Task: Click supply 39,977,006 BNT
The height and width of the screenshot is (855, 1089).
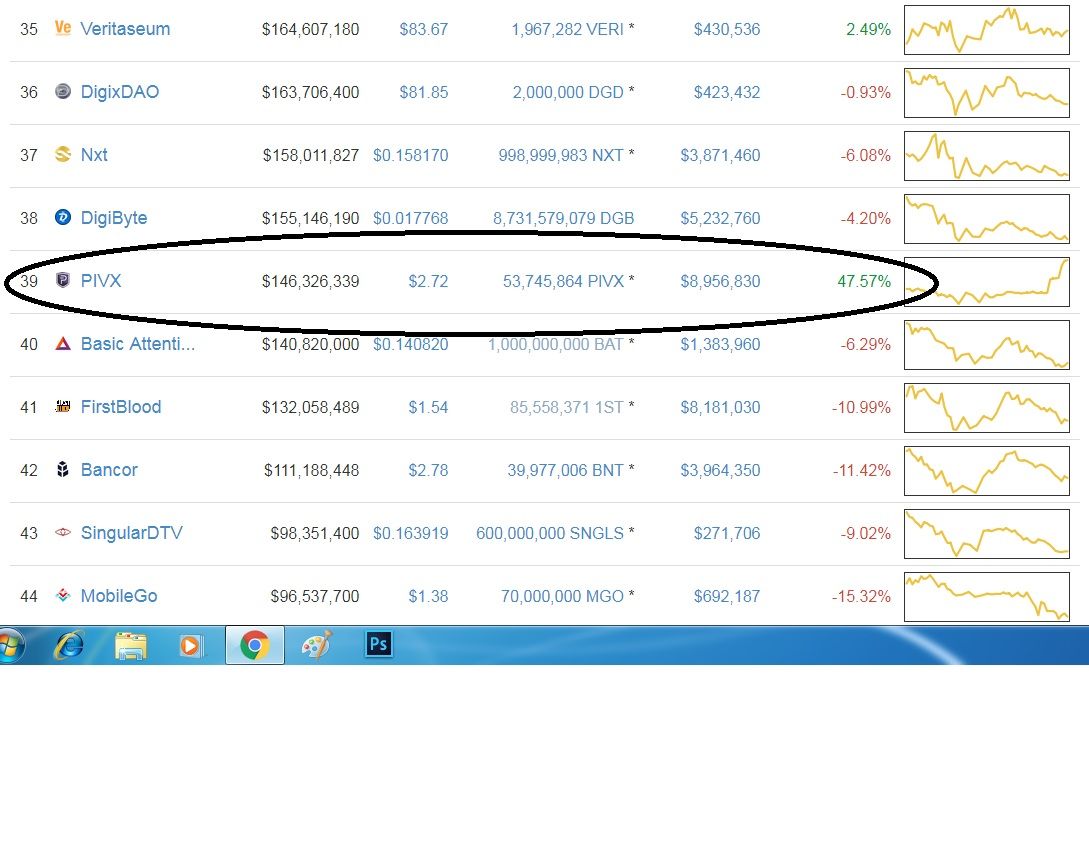Action: [x=565, y=470]
